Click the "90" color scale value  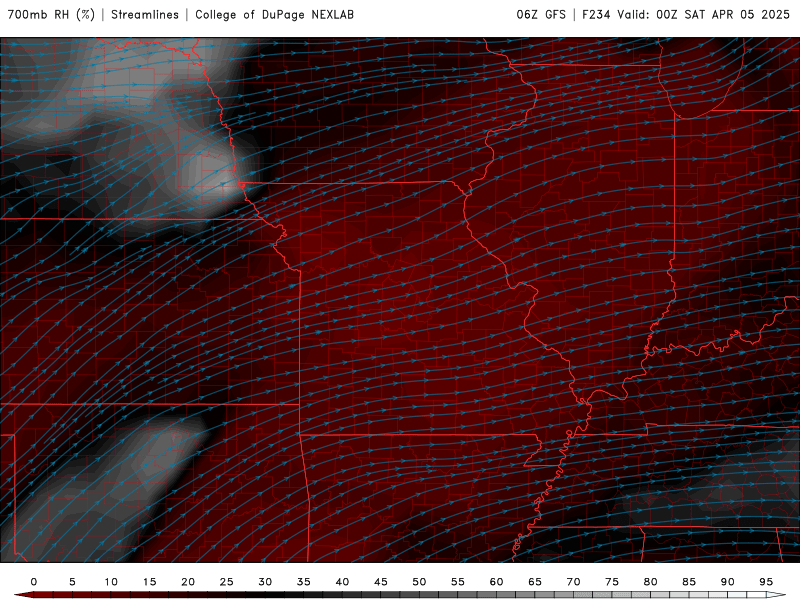(727, 582)
